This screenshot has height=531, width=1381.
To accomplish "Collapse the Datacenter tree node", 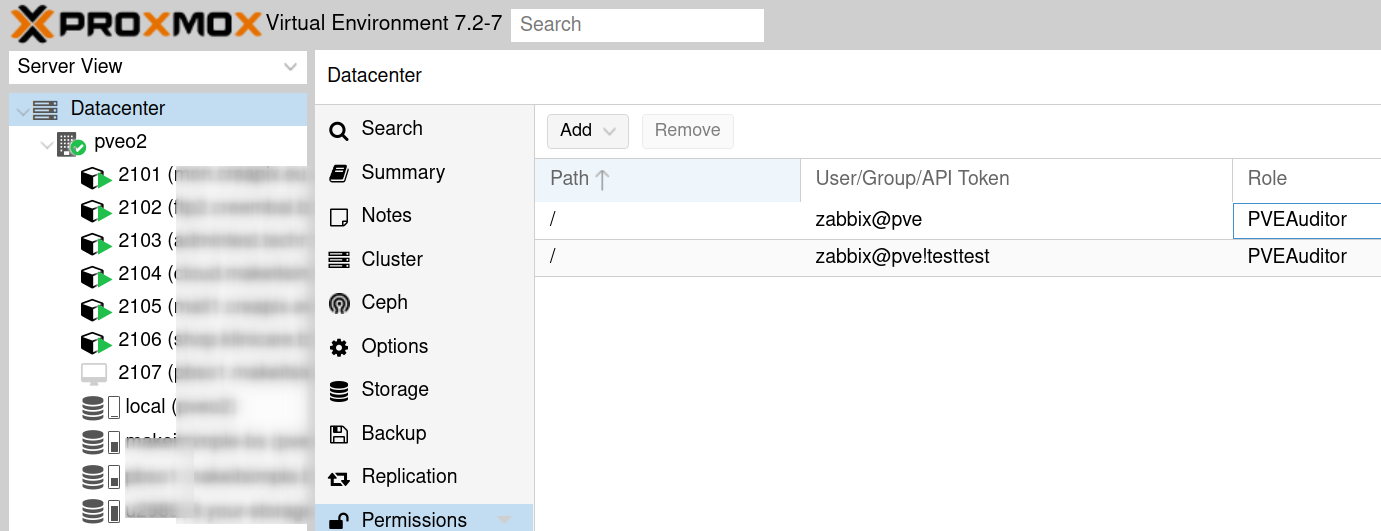I will (23, 110).
